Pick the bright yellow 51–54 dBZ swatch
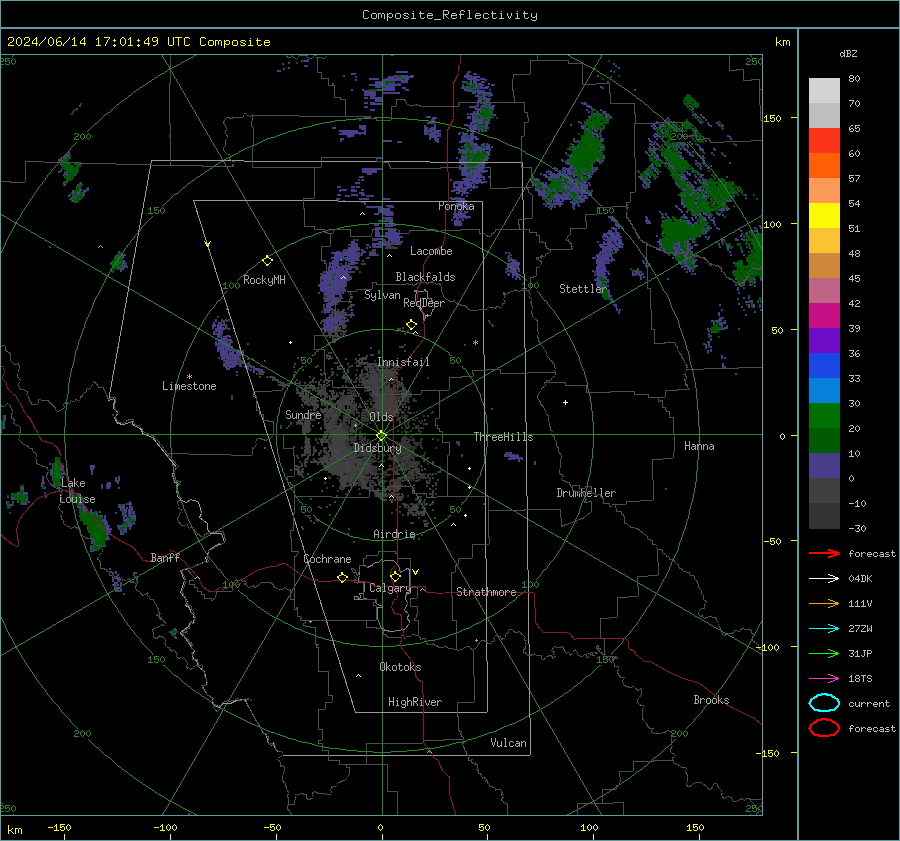Viewport: 900px width, 841px height. pyautogui.click(x=824, y=216)
